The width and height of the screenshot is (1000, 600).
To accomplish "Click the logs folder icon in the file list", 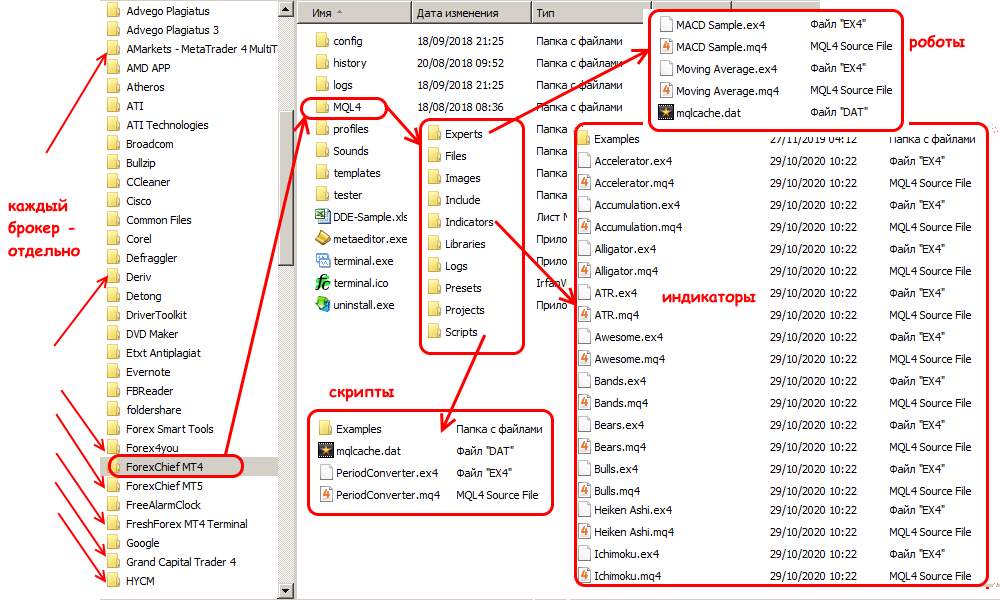I will (321, 85).
